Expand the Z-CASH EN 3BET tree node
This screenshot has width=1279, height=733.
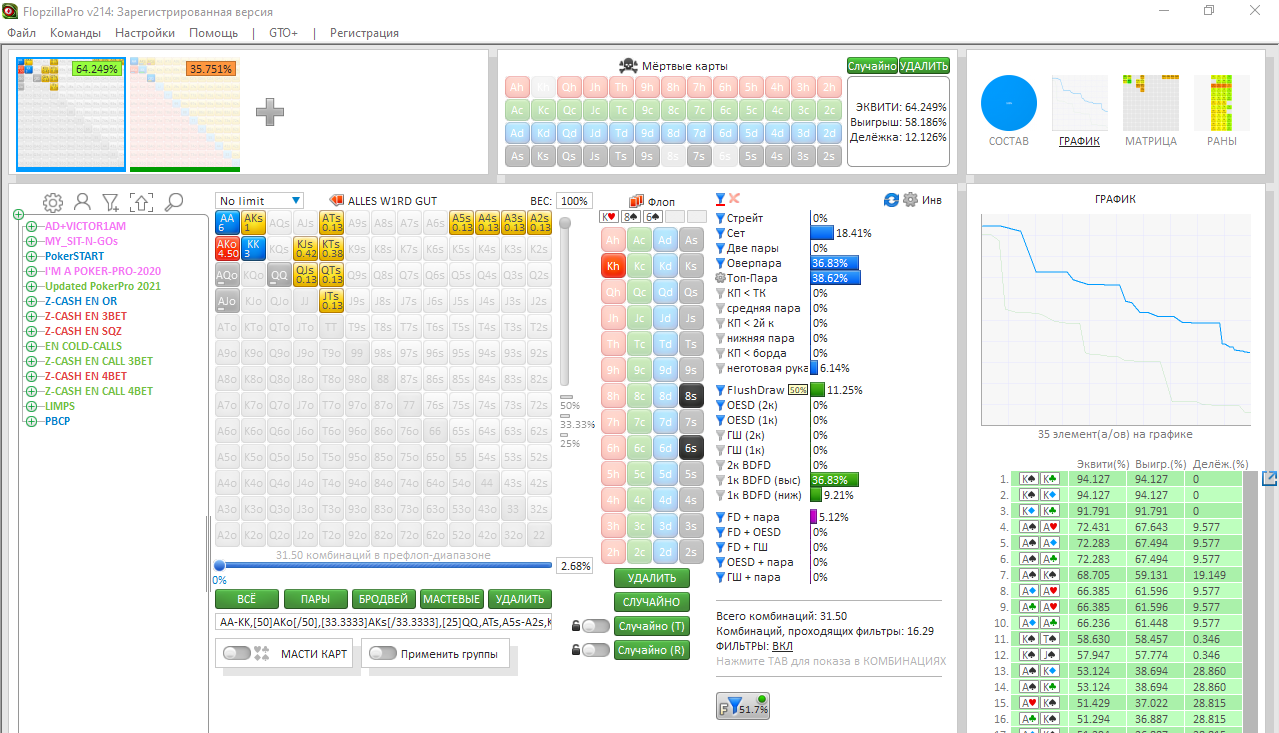click(31, 316)
